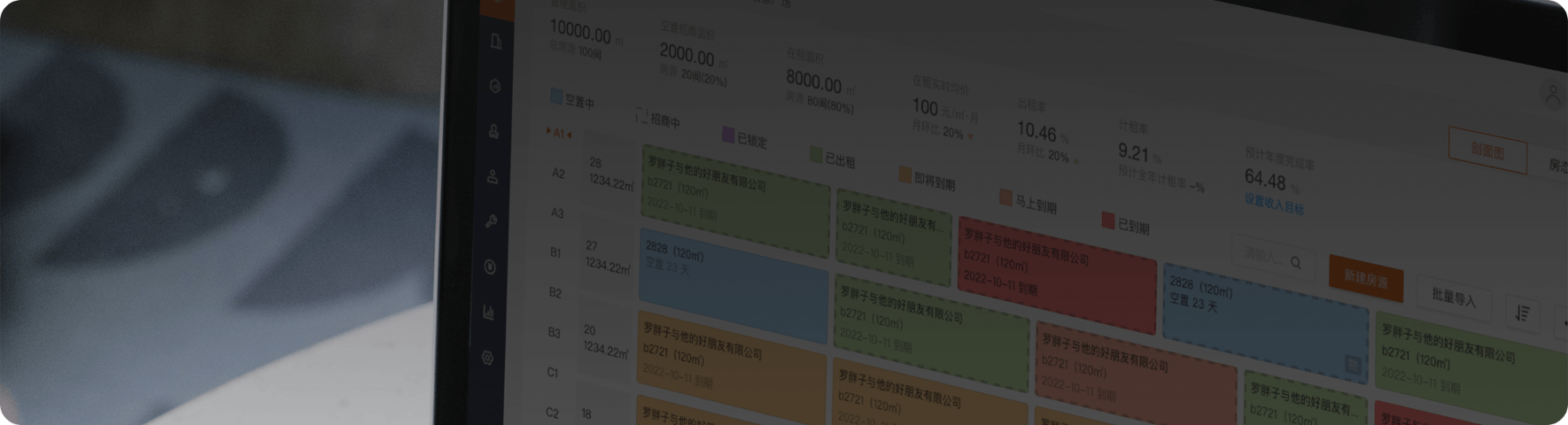Screen dimensions: 1568x425
Task: Click the 2000.00 vacant area value
Action: [687, 56]
